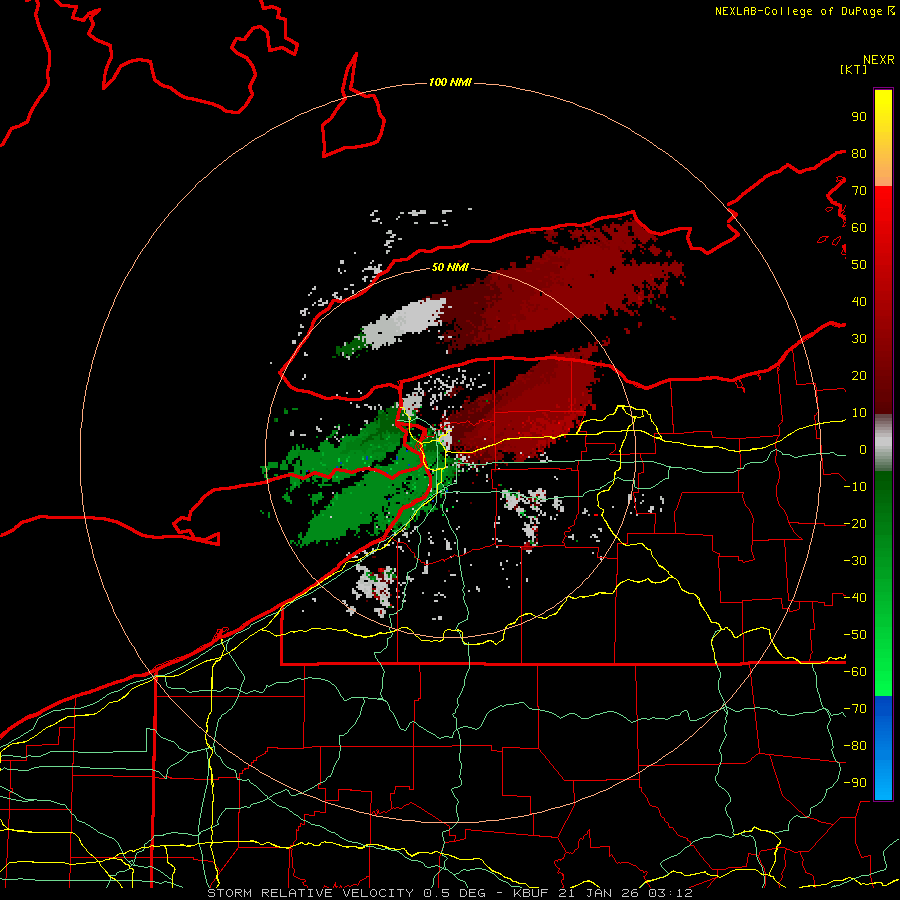Click the -90 knot scale value
The image size is (900, 900).
855,783
